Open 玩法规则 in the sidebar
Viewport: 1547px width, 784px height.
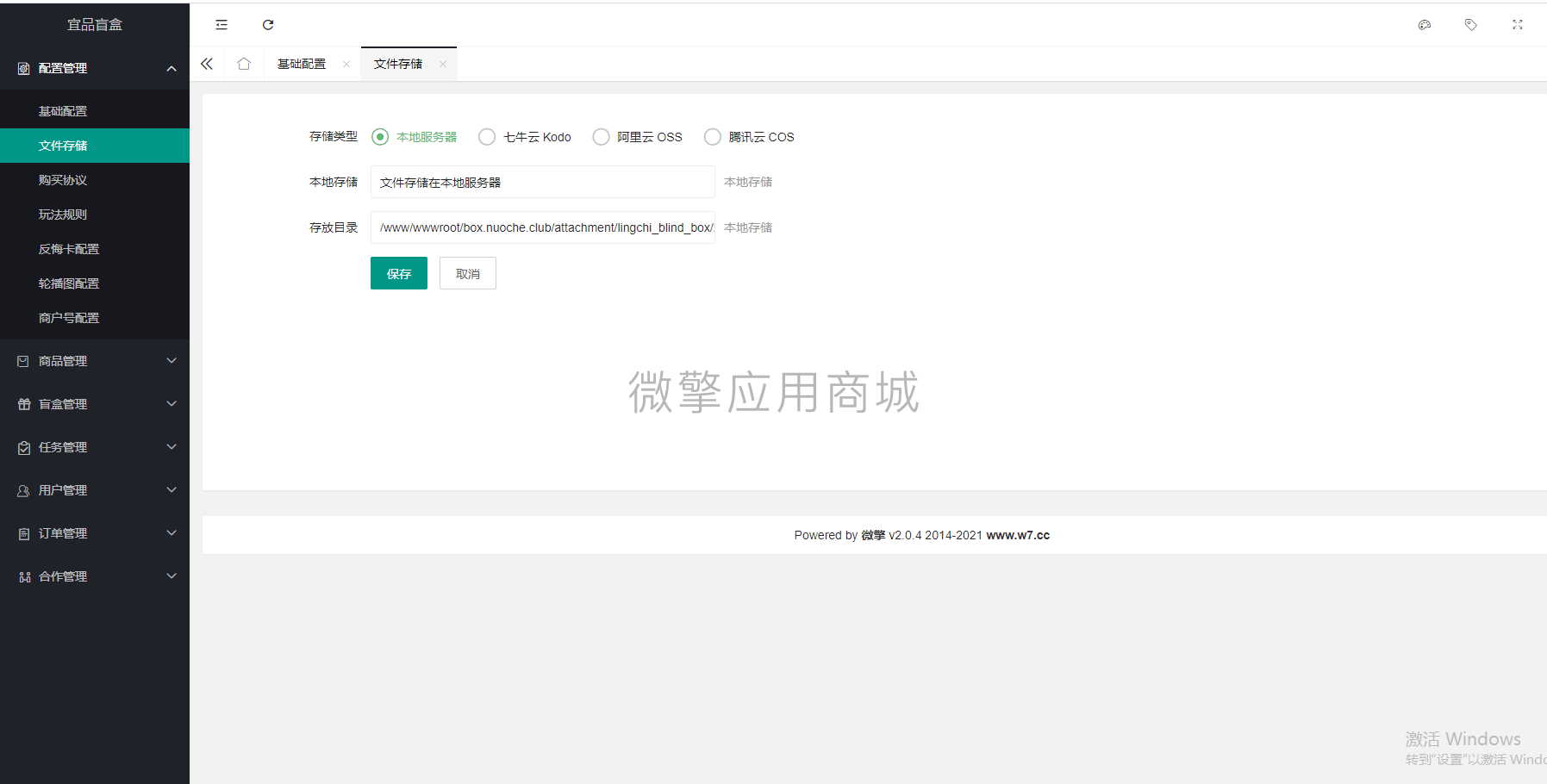pos(95,215)
